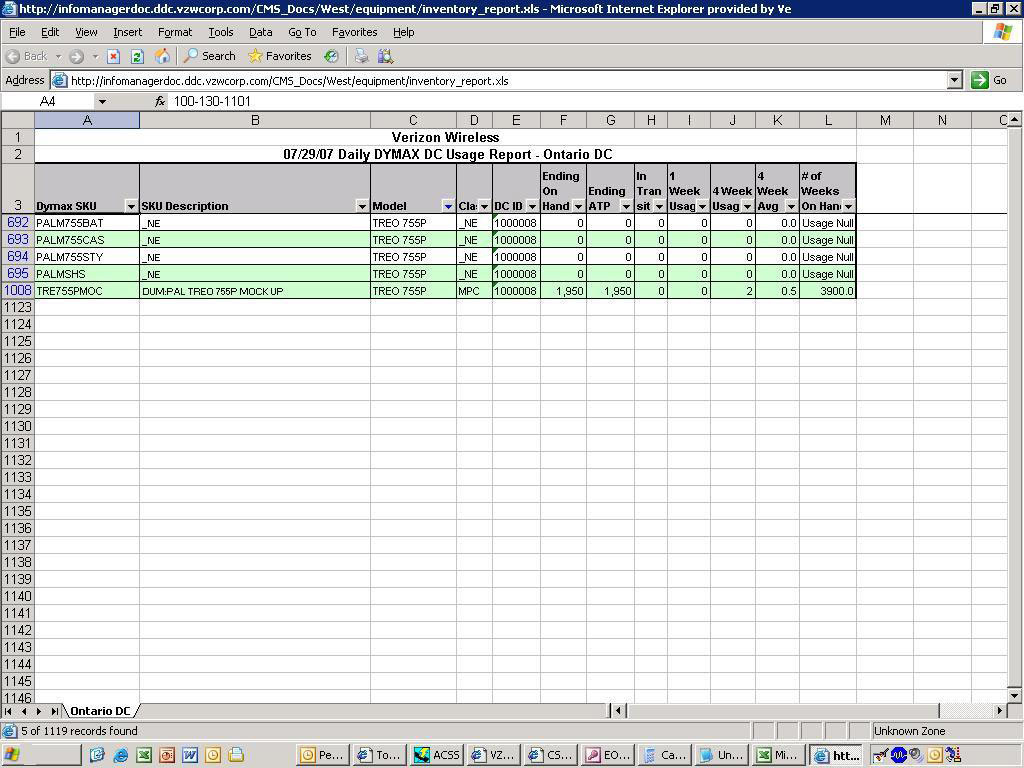
Task: Launch Excel from quick launch bar
Action: pyautogui.click(x=144, y=756)
